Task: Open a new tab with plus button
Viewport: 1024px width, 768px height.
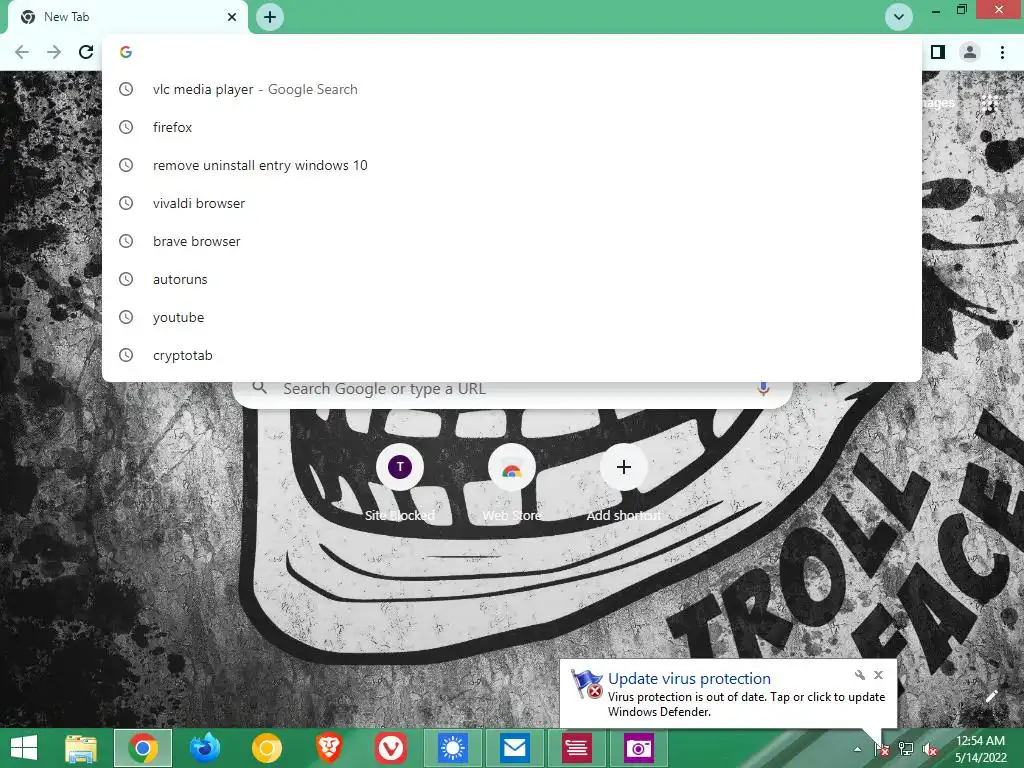Action: click(270, 17)
